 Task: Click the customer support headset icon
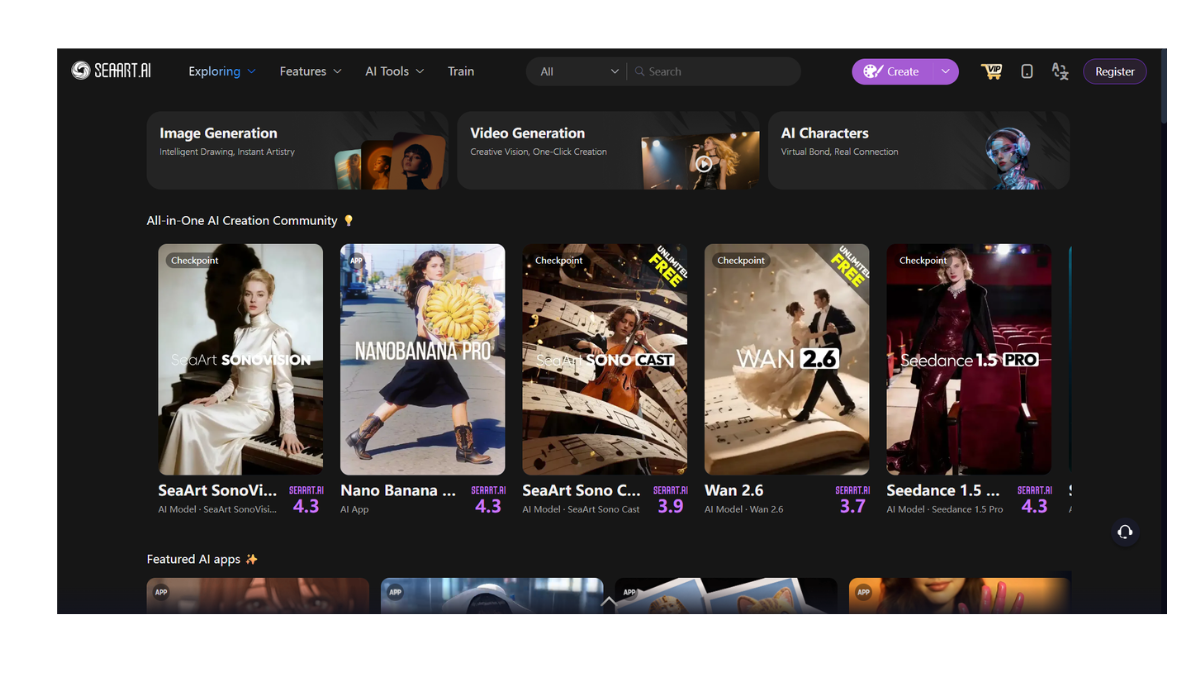pos(1125,532)
